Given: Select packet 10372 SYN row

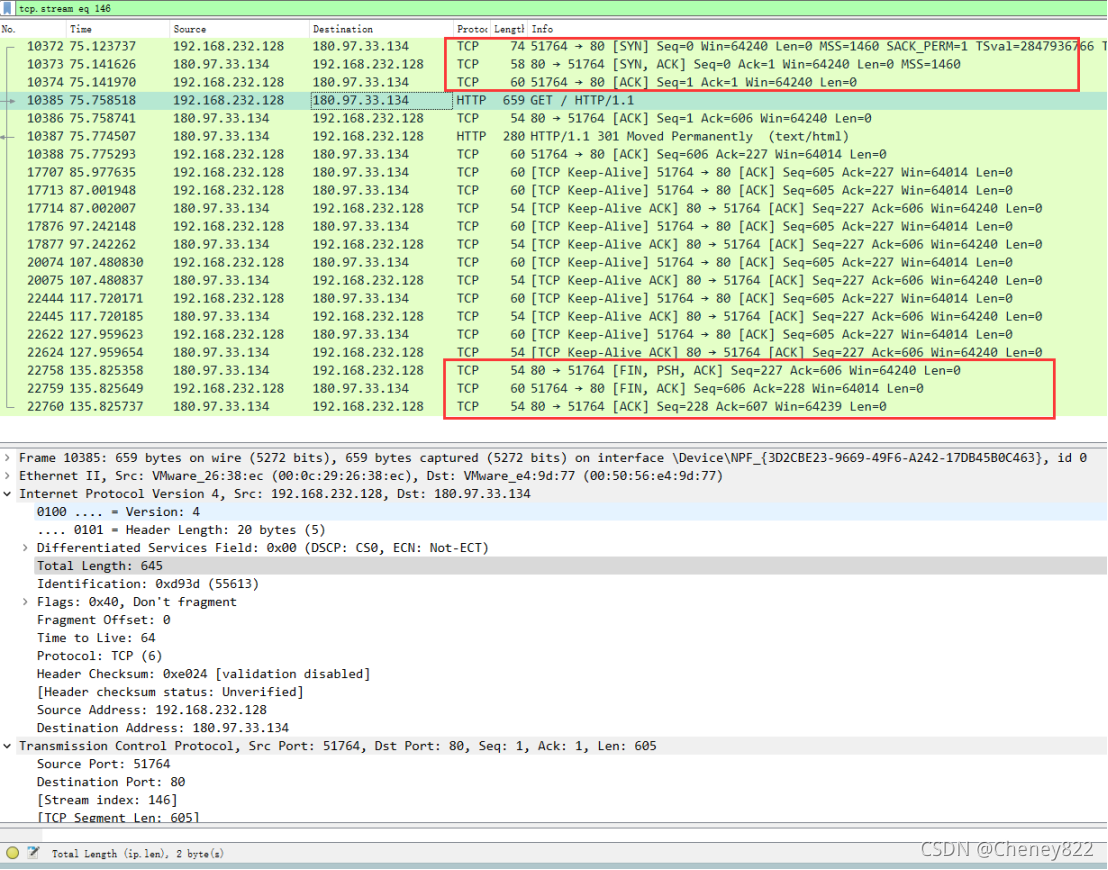Looking at the screenshot, I should 553,47.
